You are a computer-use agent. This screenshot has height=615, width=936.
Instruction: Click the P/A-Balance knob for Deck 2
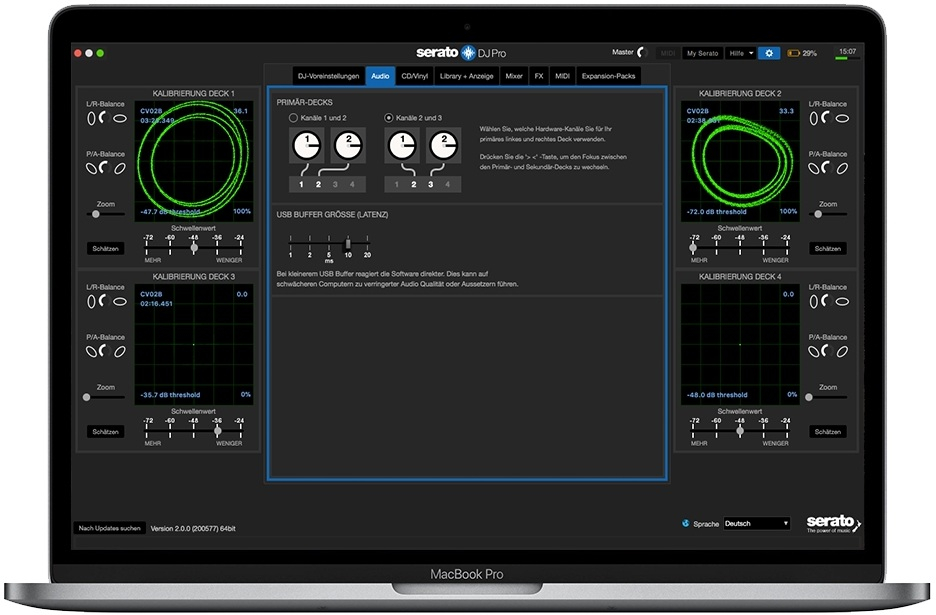[x=827, y=168]
